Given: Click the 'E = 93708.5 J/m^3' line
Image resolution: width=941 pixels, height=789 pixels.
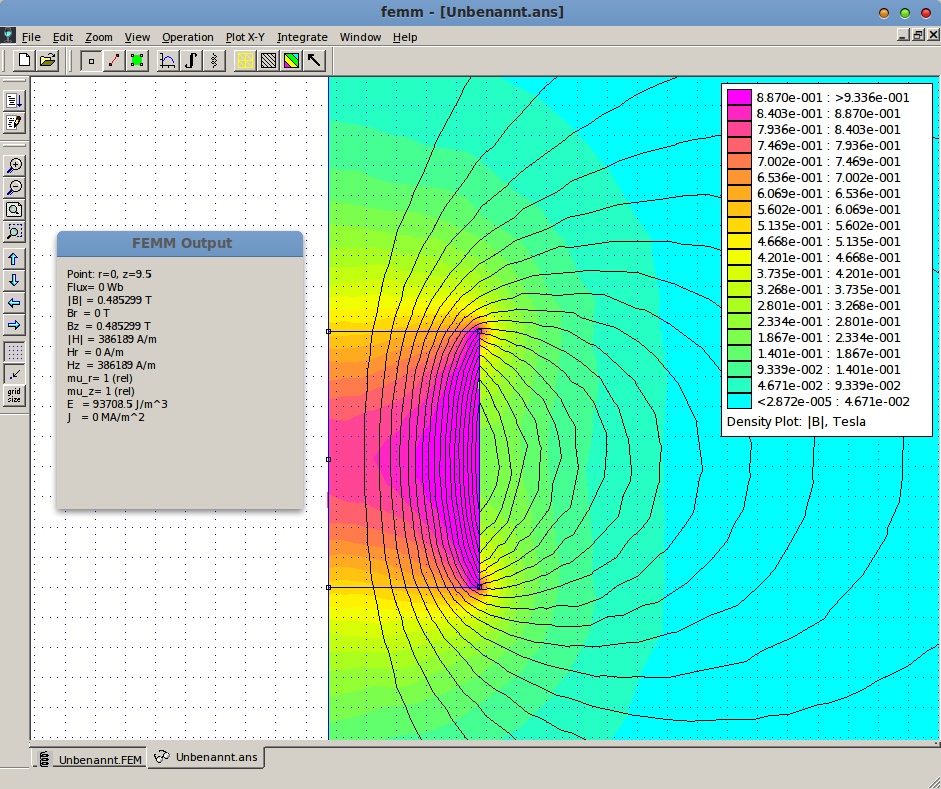Looking at the screenshot, I should (117, 404).
